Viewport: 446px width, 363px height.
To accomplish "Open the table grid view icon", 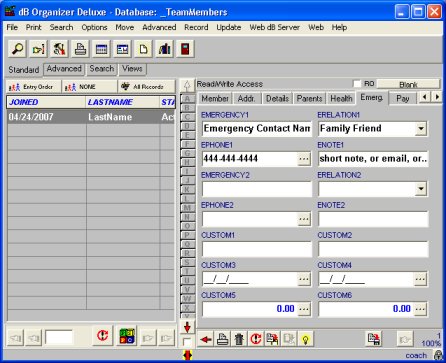I will click(101, 49).
